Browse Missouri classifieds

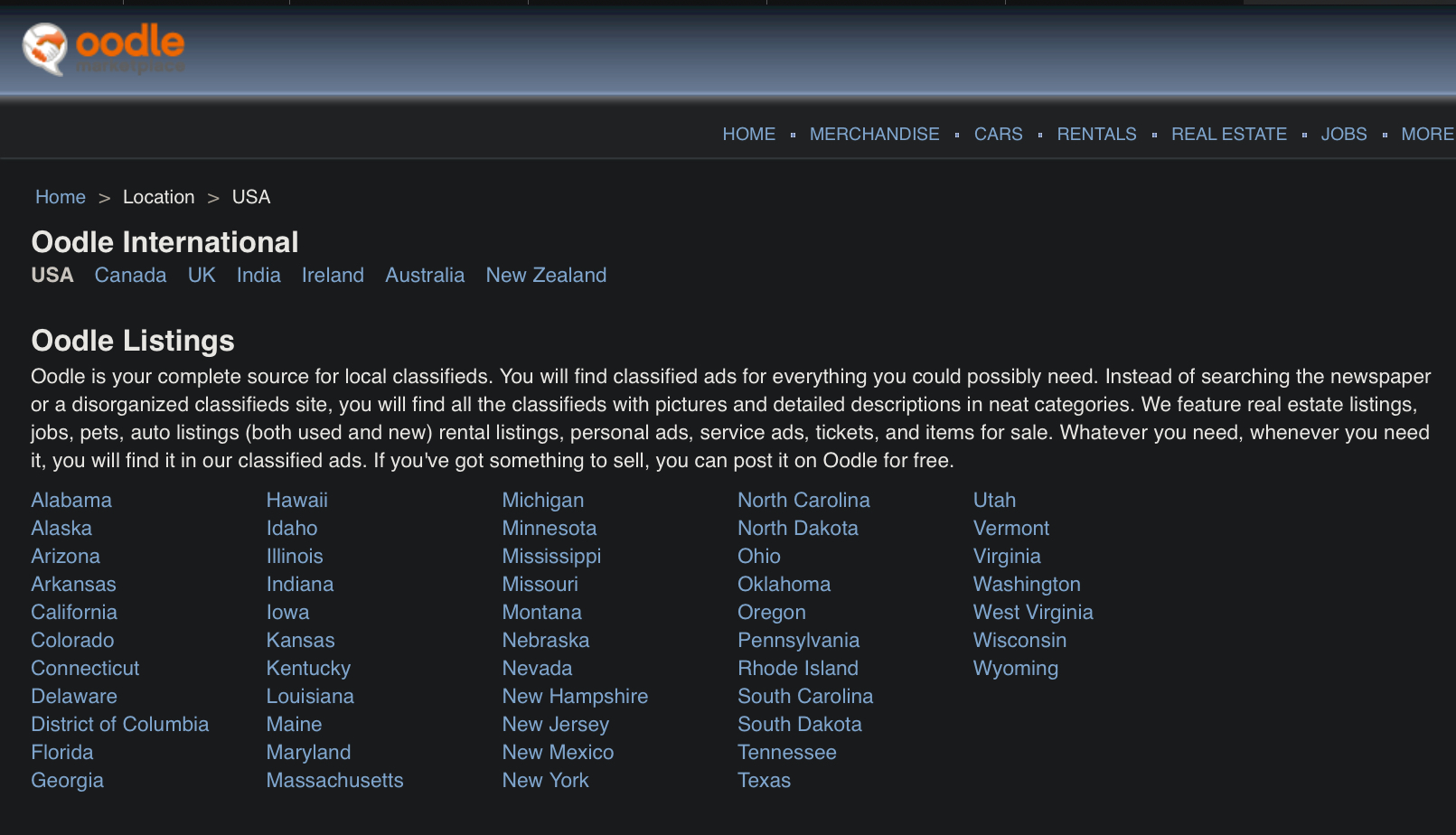[540, 585]
